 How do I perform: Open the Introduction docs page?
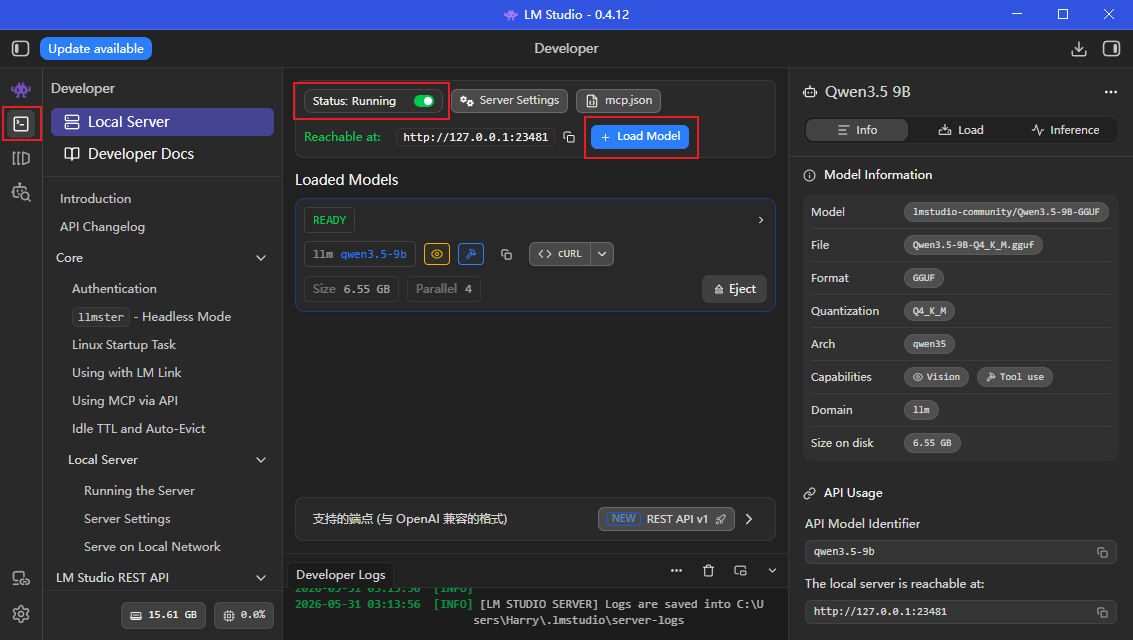pyautogui.click(x=95, y=199)
